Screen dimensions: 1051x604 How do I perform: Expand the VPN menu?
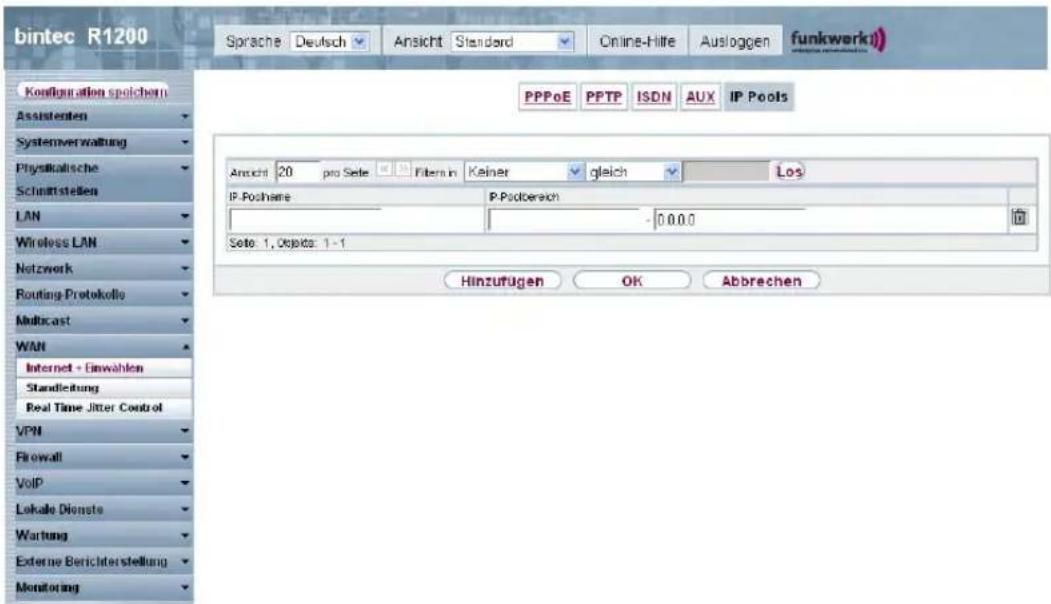pos(103,431)
